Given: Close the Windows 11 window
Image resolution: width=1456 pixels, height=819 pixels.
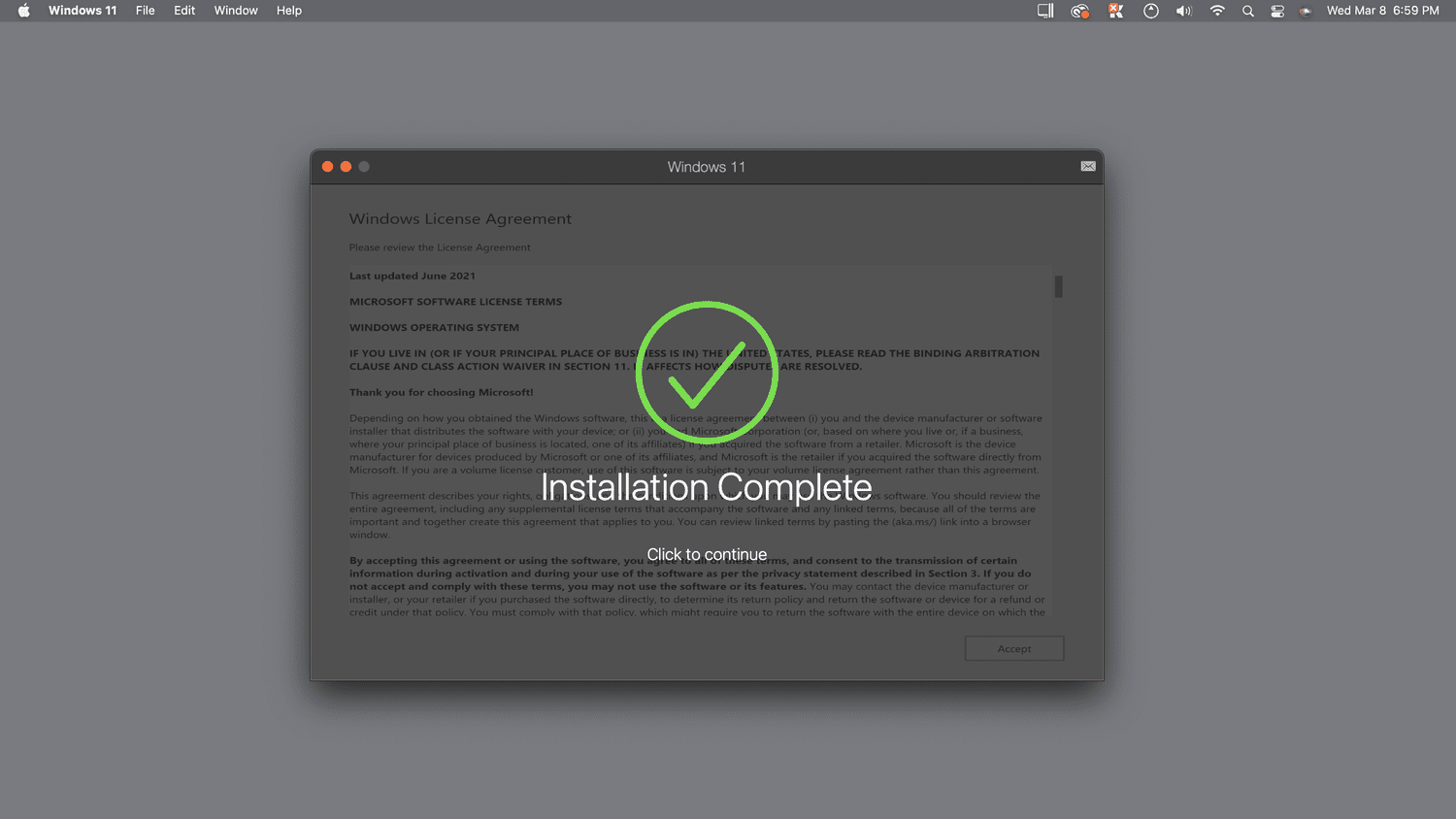Looking at the screenshot, I should 328,167.
